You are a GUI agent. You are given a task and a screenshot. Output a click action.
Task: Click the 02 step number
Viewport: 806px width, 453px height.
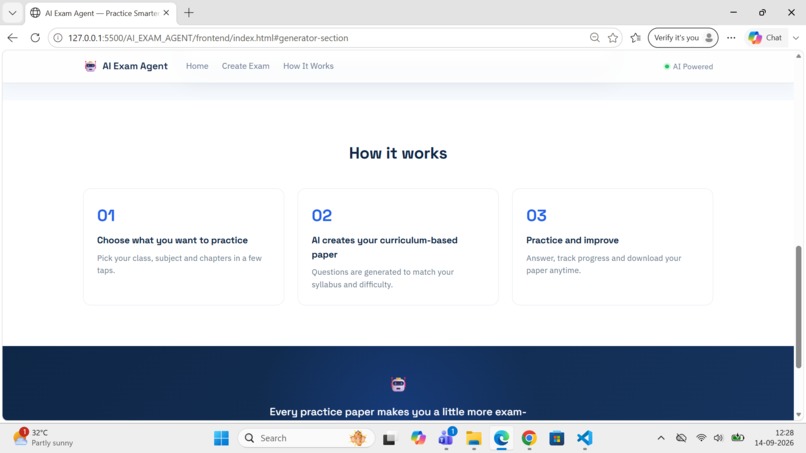[x=322, y=215]
